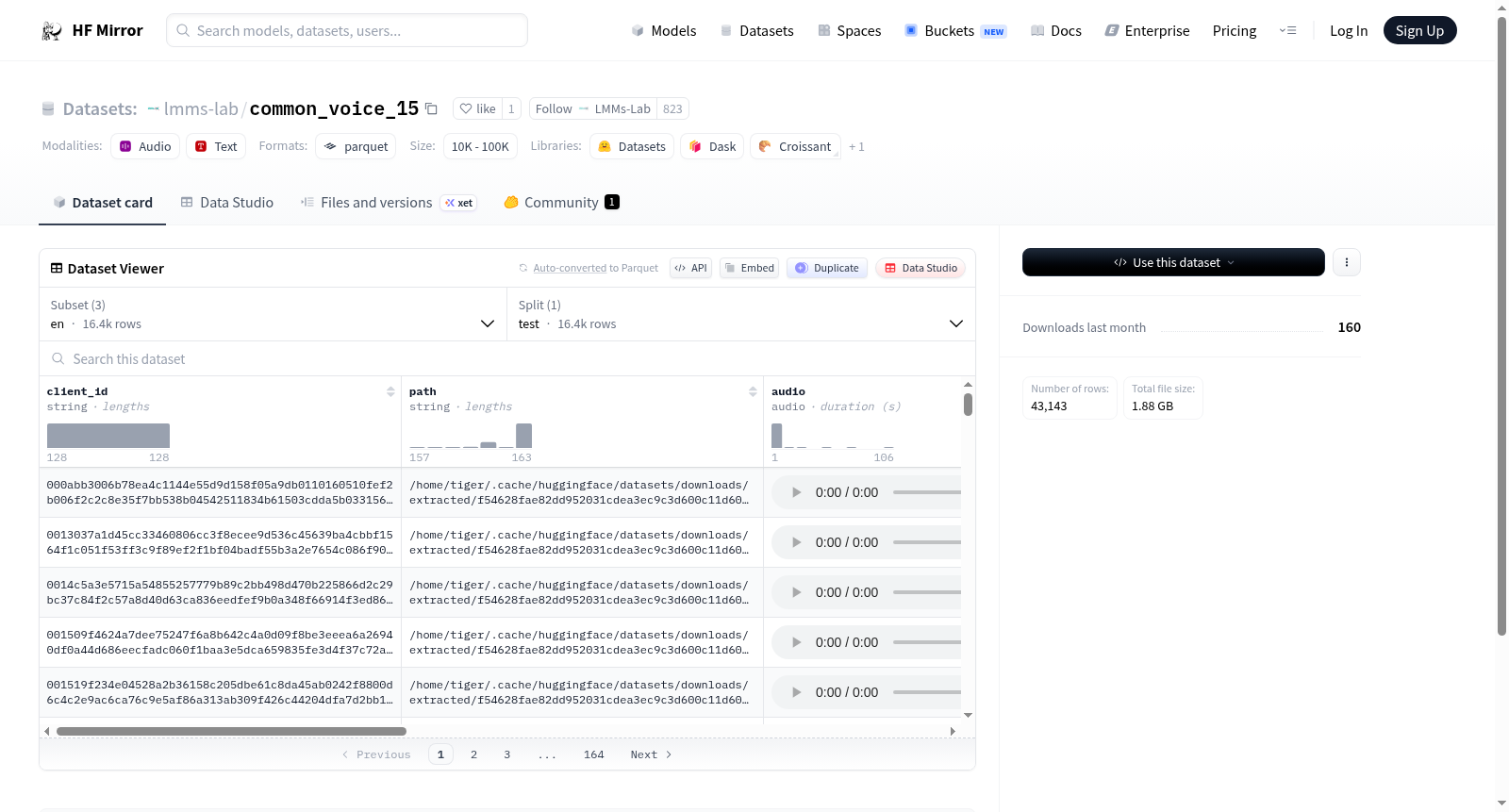Image resolution: width=1509 pixels, height=812 pixels.
Task: Open the Pricing link
Action: [x=1235, y=31]
